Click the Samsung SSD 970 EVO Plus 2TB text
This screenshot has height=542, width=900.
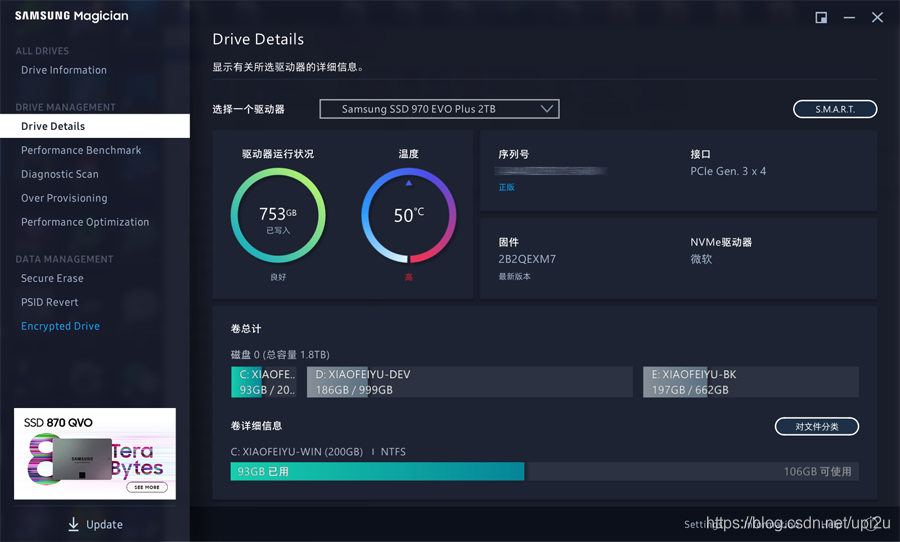(x=418, y=109)
